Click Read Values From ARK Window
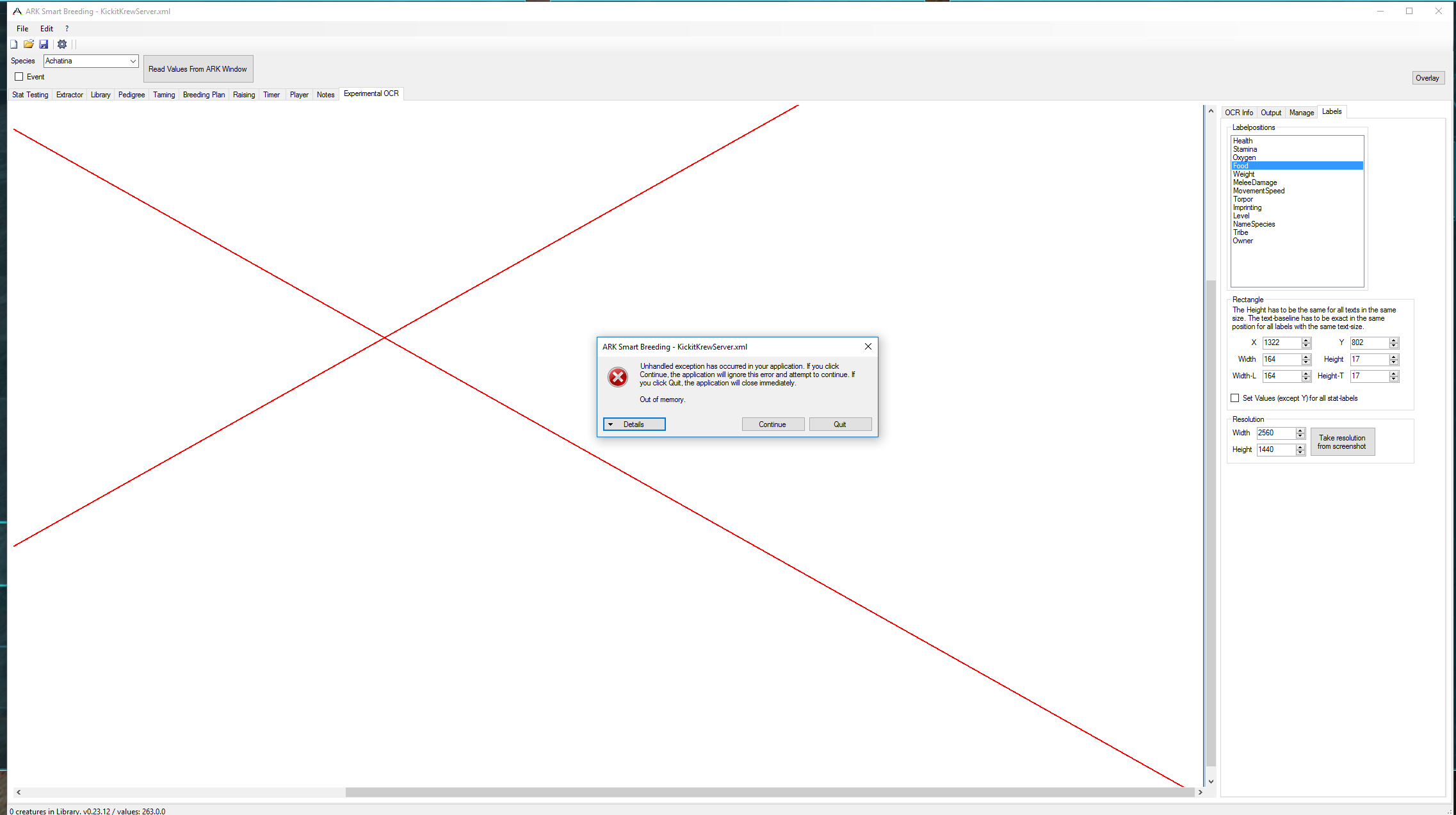The image size is (1456, 815). (198, 69)
